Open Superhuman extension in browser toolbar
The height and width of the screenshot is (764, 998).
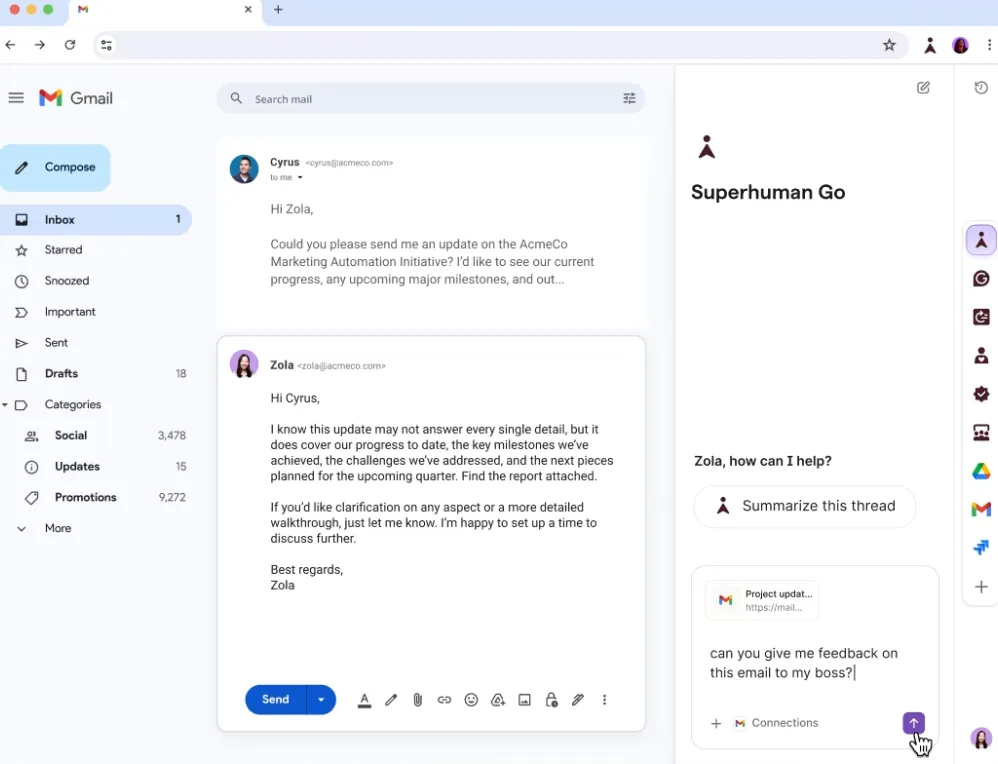[x=930, y=45]
